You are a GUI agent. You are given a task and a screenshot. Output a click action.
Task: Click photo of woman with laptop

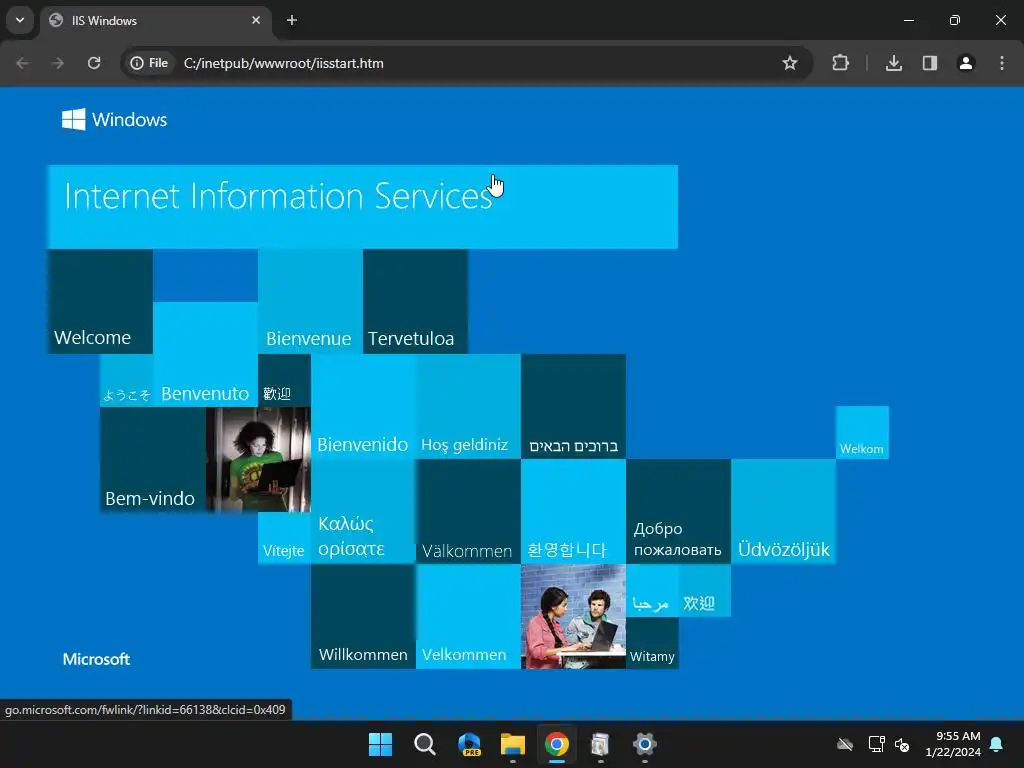(258, 459)
